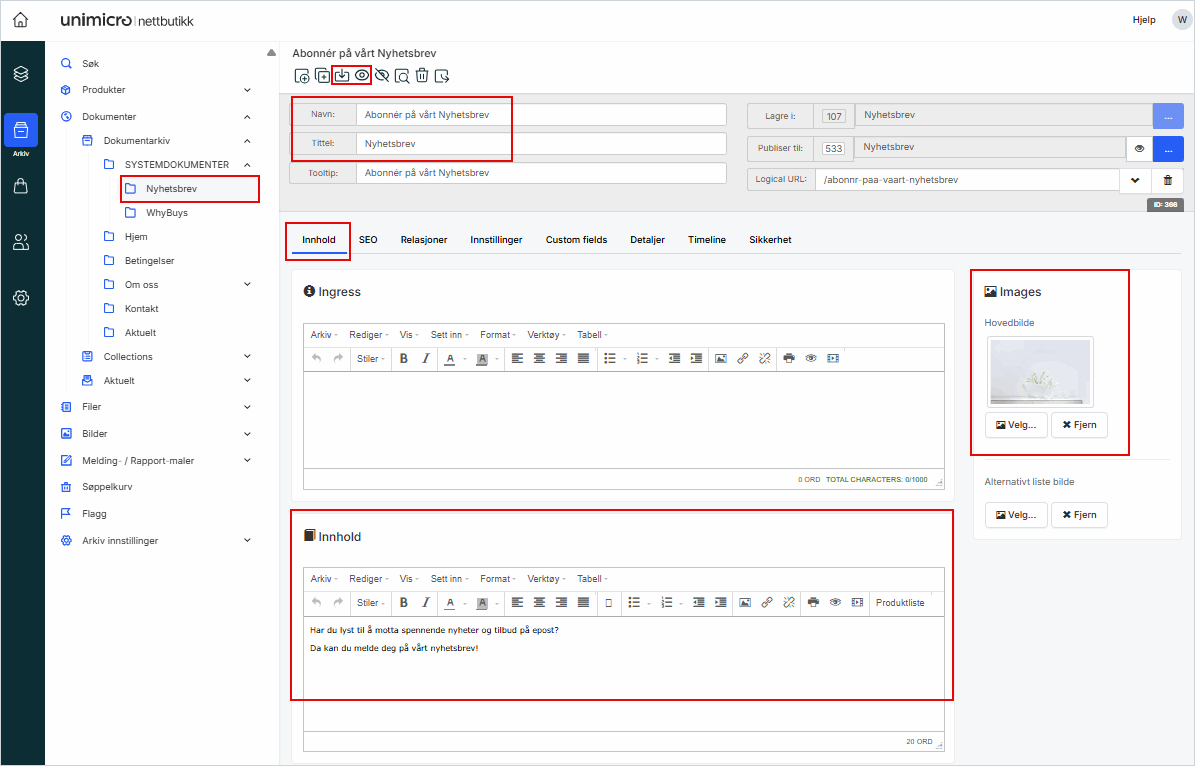Click the new document icon in top toolbar

pyautogui.click(x=302, y=75)
